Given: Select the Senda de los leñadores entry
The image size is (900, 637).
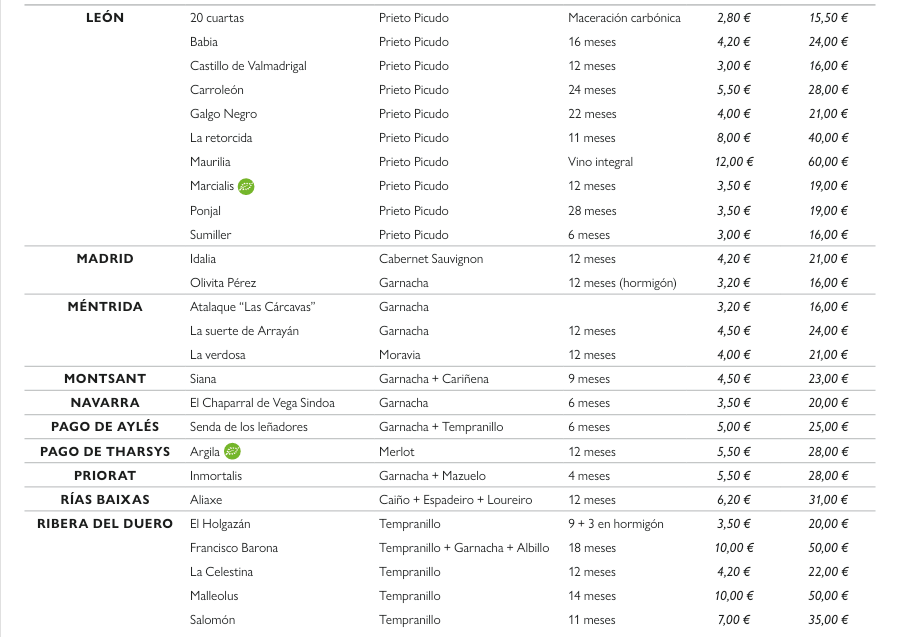Looking at the screenshot, I should (249, 427).
